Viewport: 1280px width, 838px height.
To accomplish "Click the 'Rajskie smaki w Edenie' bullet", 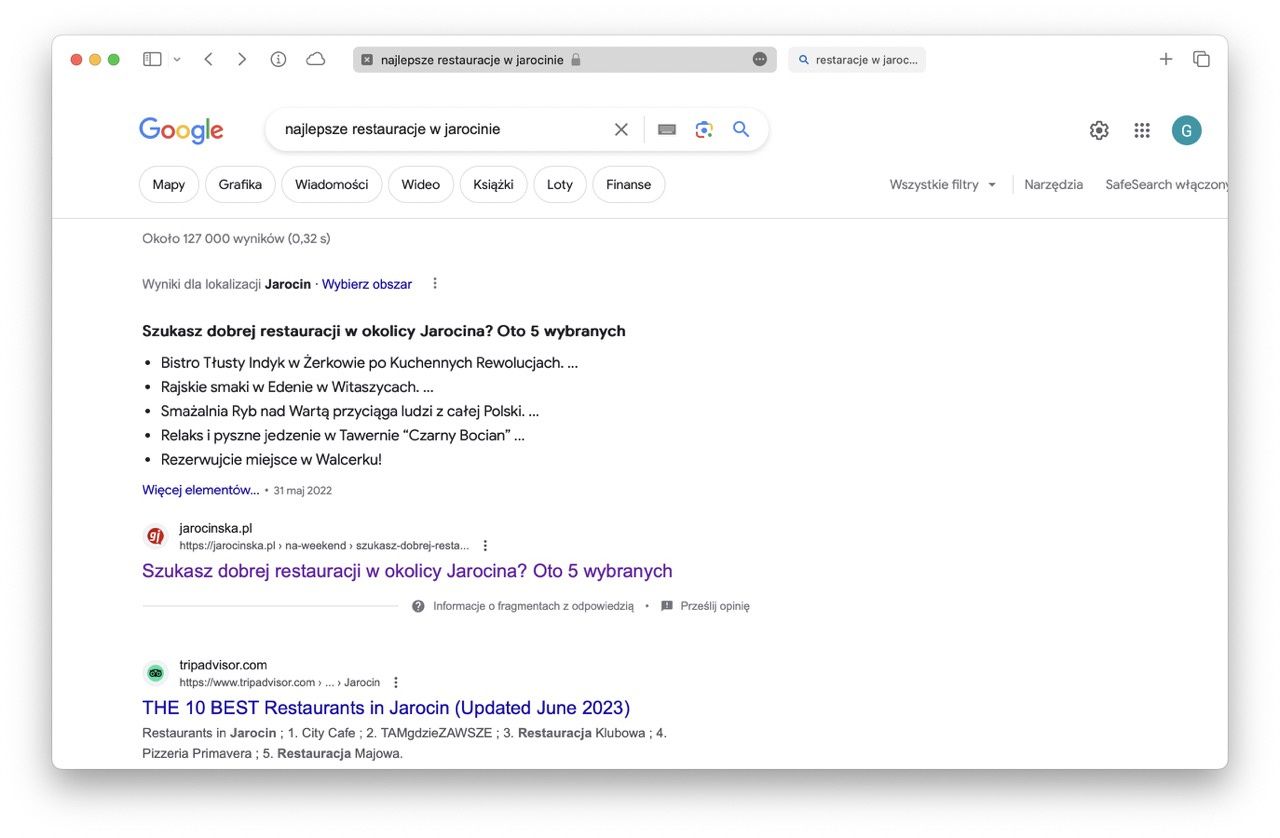I will tap(297, 387).
